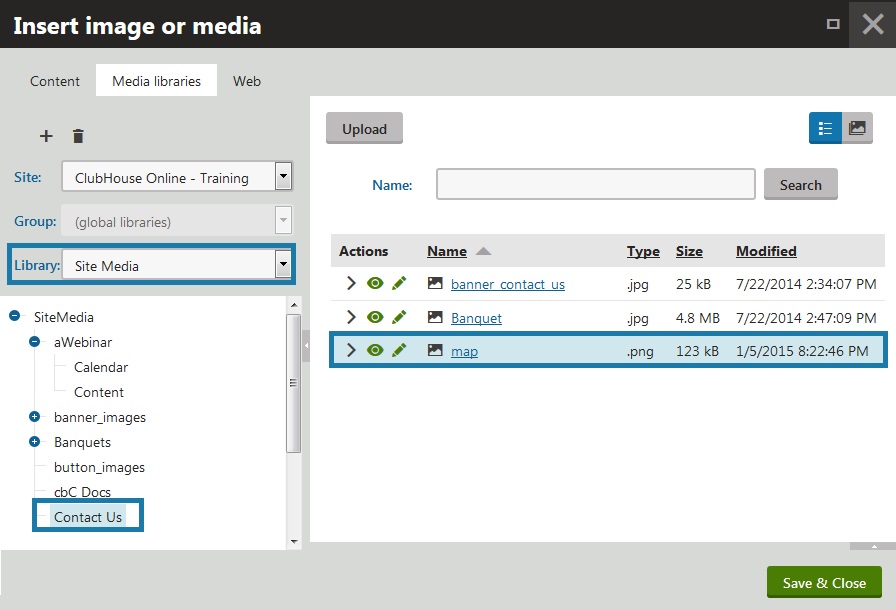Click the folder tree vertical scrollbar
Image resolution: width=896 pixels, height=610 pixels.
coord(294,382)
